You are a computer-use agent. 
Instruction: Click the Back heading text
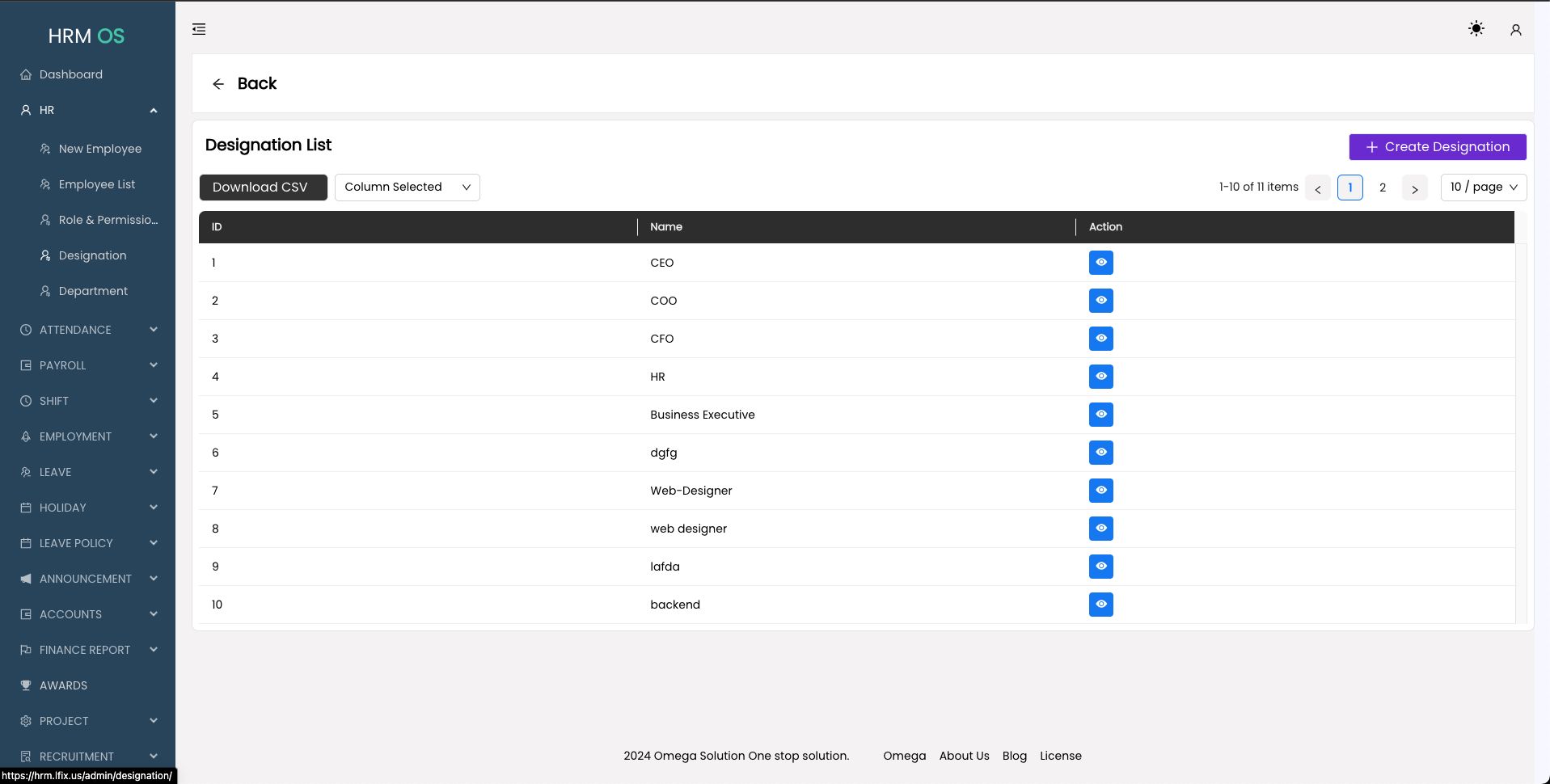click(x=257, y=83)
